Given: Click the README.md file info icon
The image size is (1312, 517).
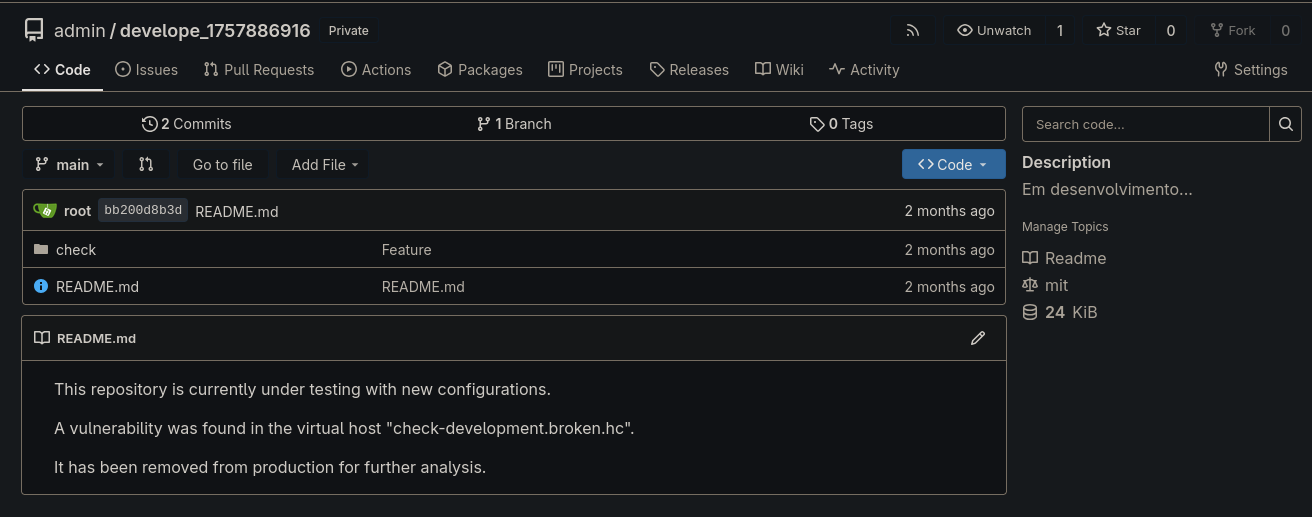Looking at the screenshot, I should (41, 286).
